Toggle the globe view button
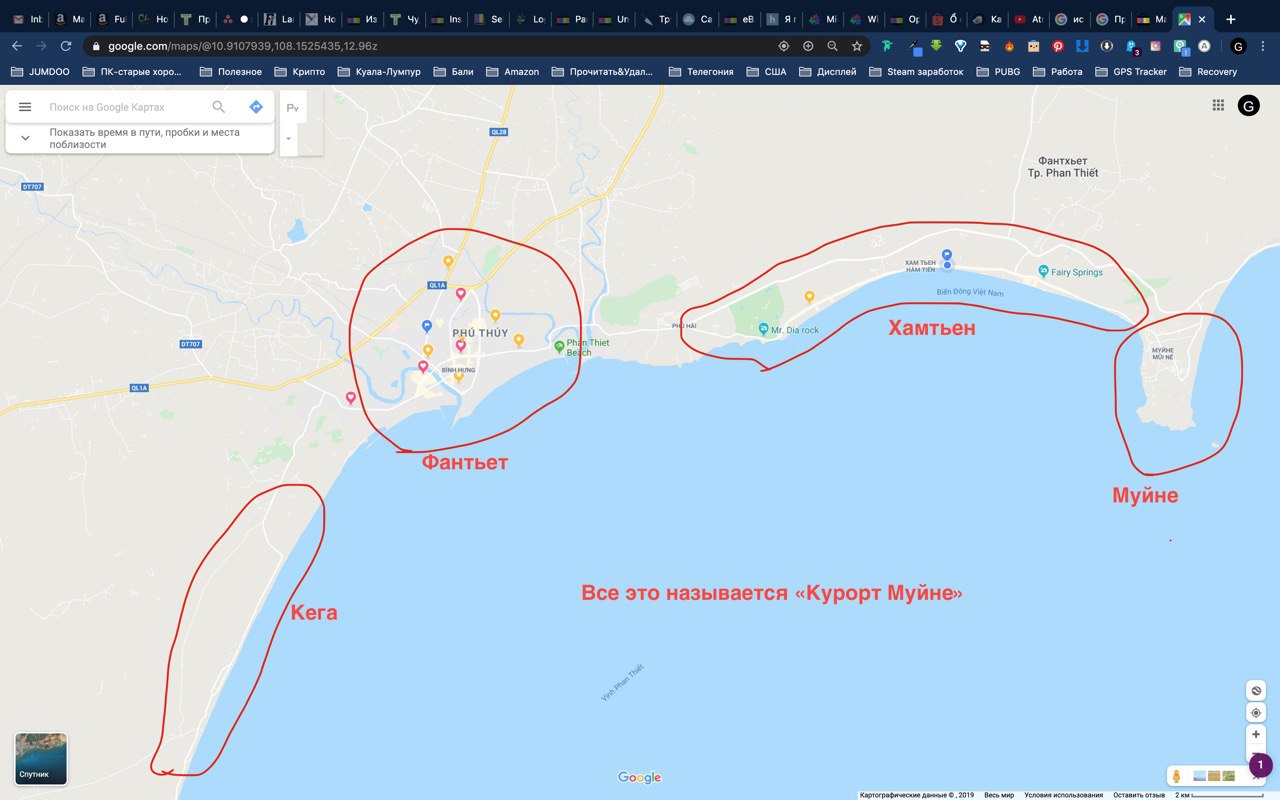 [1256, 691]
